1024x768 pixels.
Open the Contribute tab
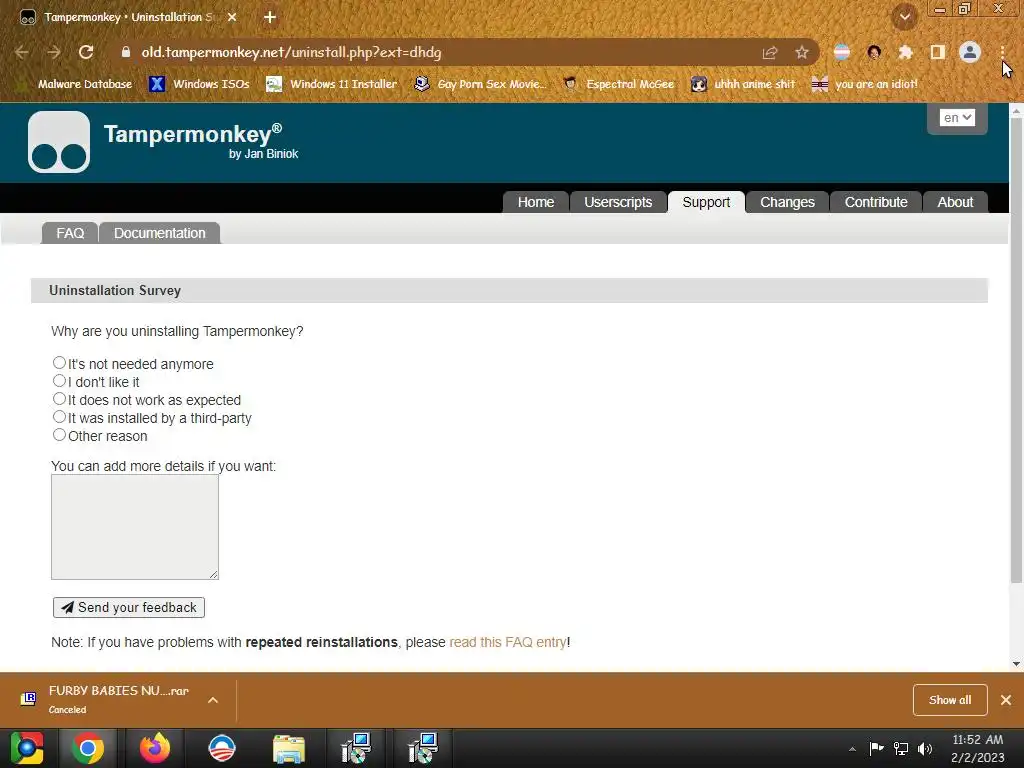click(x=876, y=202)
